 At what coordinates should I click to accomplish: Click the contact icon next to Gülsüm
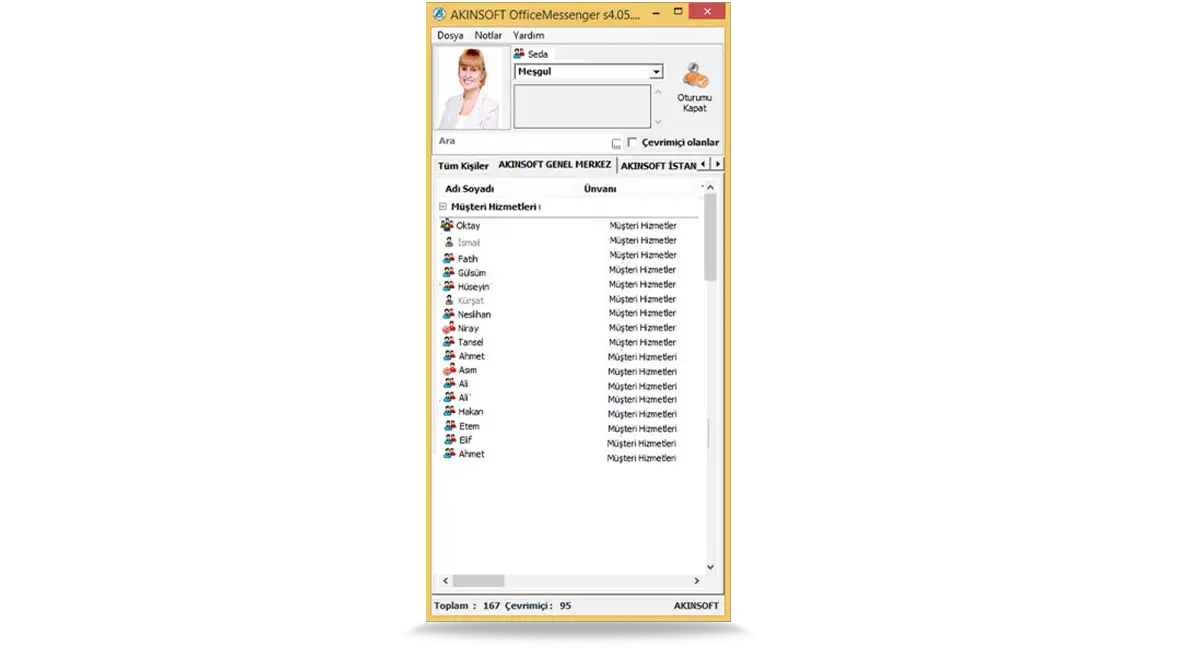(449, 272)
